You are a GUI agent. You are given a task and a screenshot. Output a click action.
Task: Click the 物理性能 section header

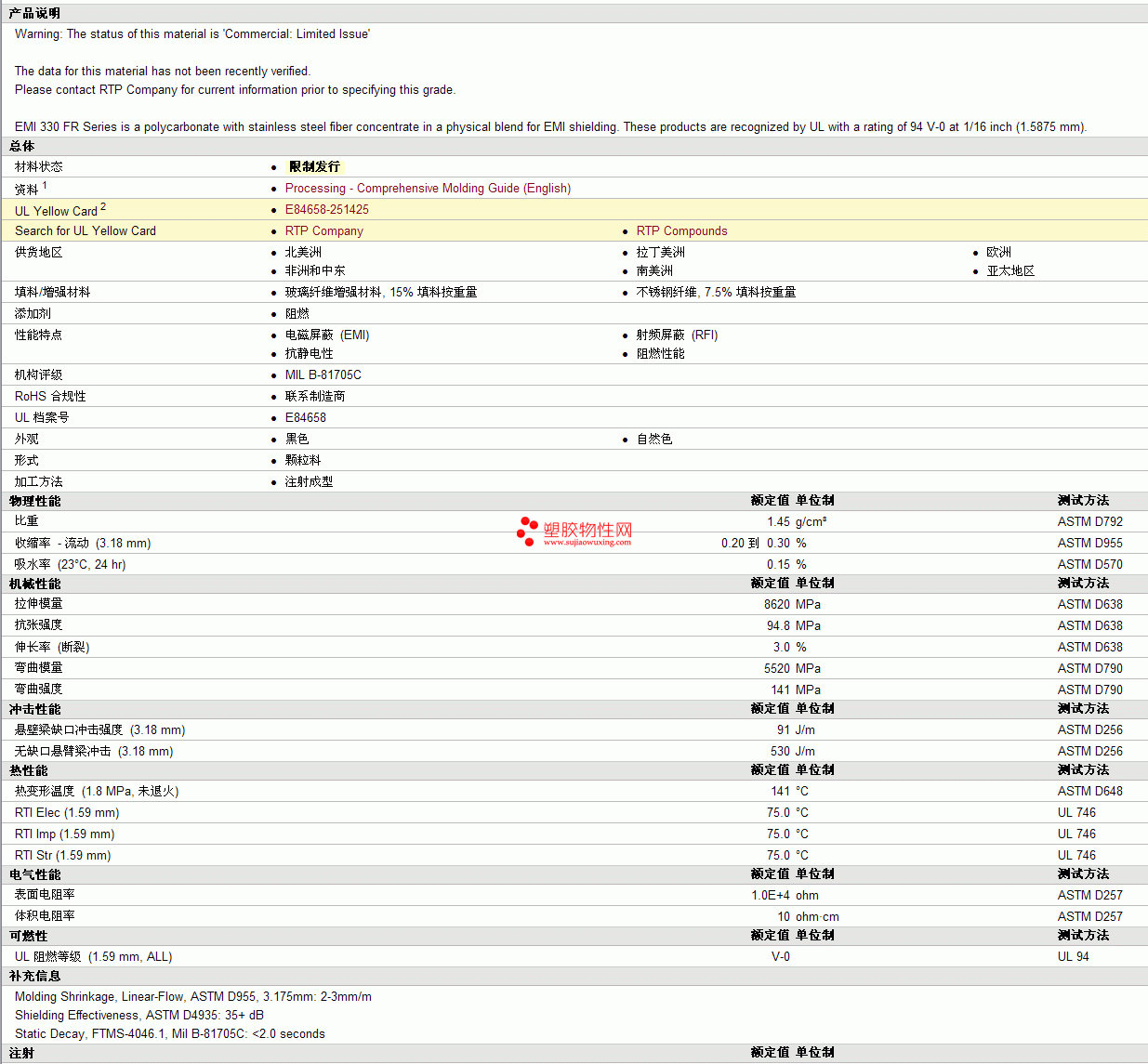(35, 501)
